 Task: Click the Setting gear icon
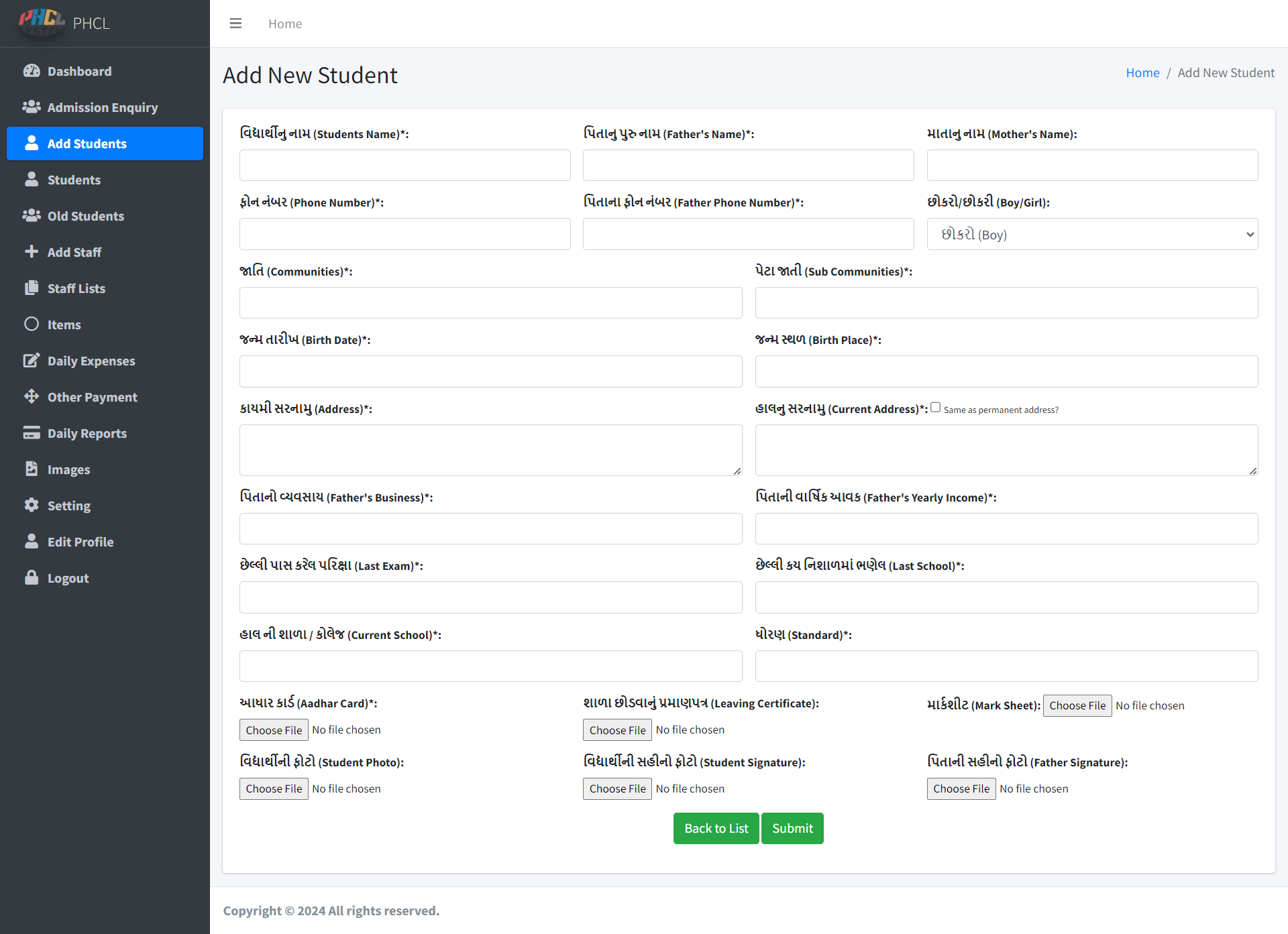pyautogui.click(x=32, y=506)
